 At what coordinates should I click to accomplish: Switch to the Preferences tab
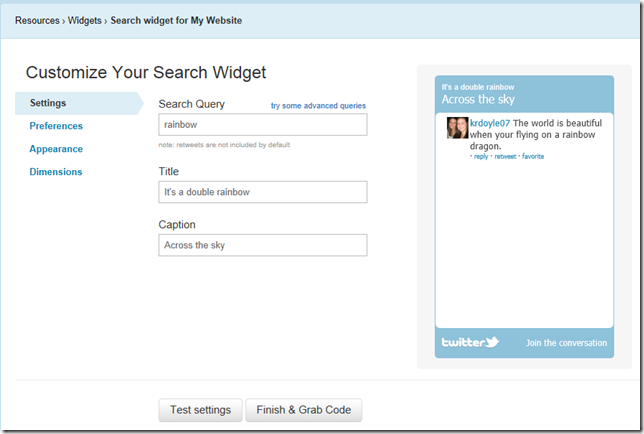coord(56,126)
